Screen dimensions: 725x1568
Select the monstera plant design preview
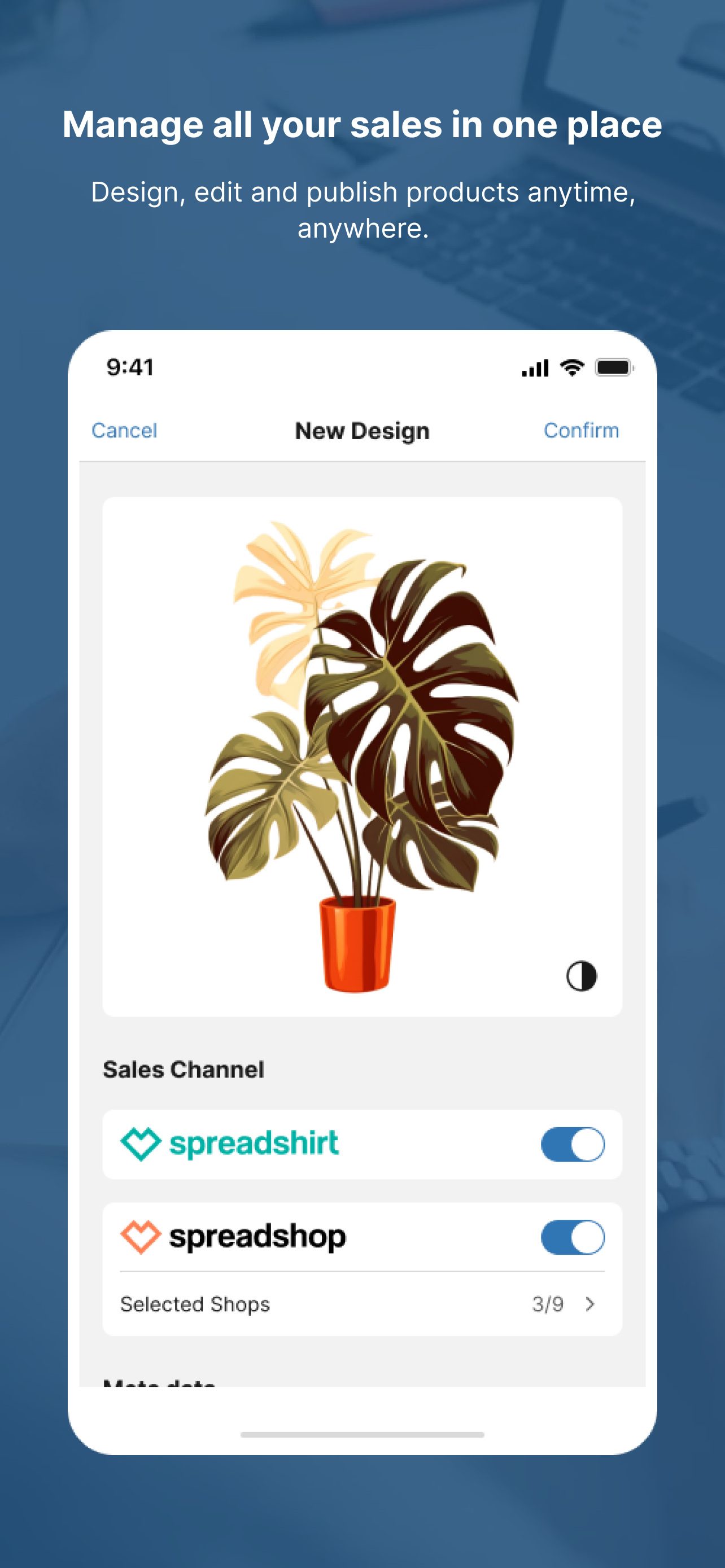(x=362, y=756)
